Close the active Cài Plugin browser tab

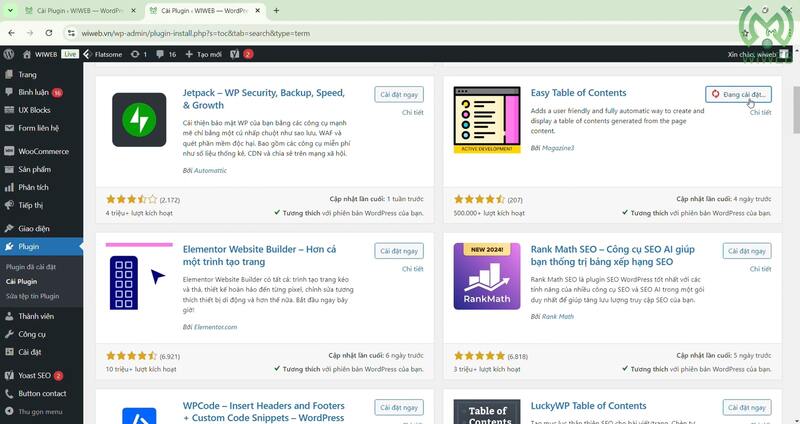coord(258,10)
